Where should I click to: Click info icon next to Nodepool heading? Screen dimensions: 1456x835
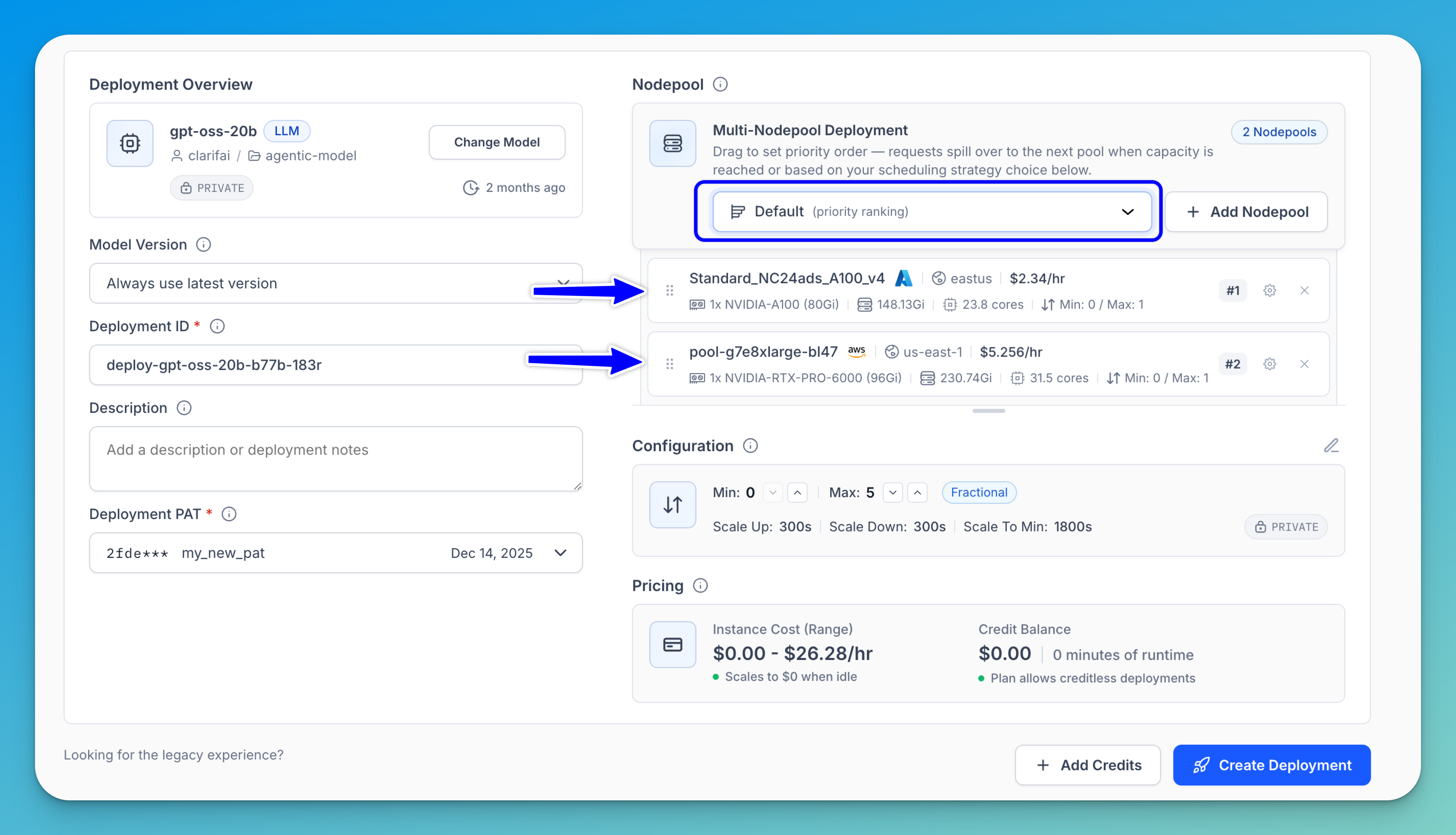720,84
